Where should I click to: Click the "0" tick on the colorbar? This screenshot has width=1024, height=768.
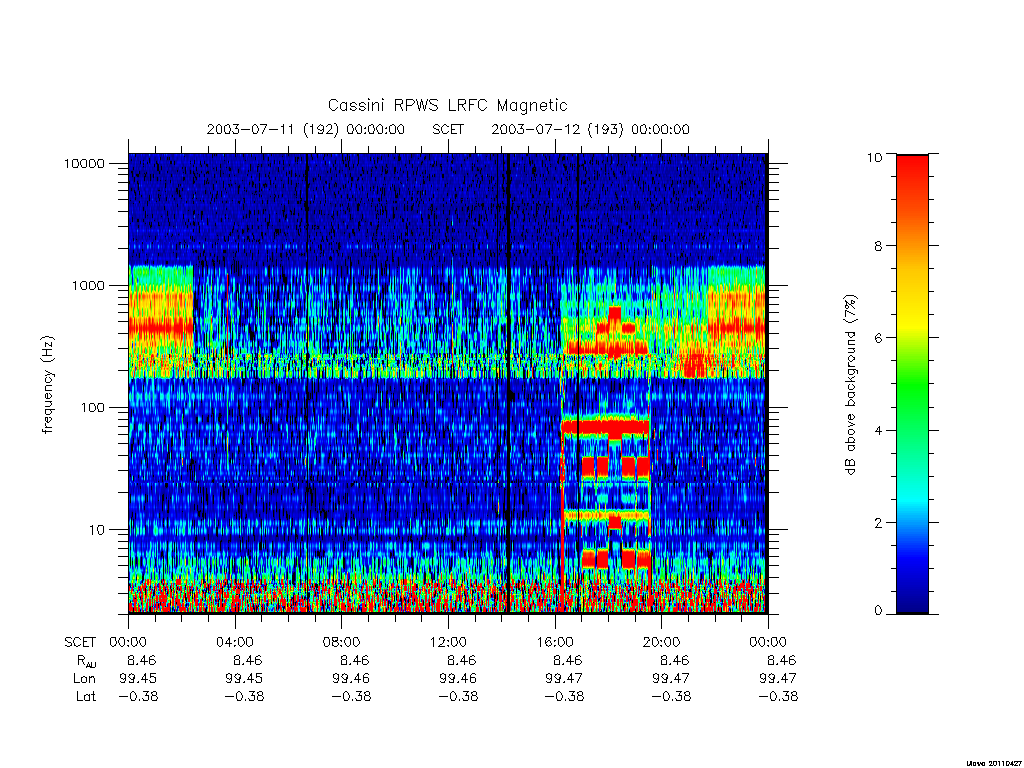point(877,611)
